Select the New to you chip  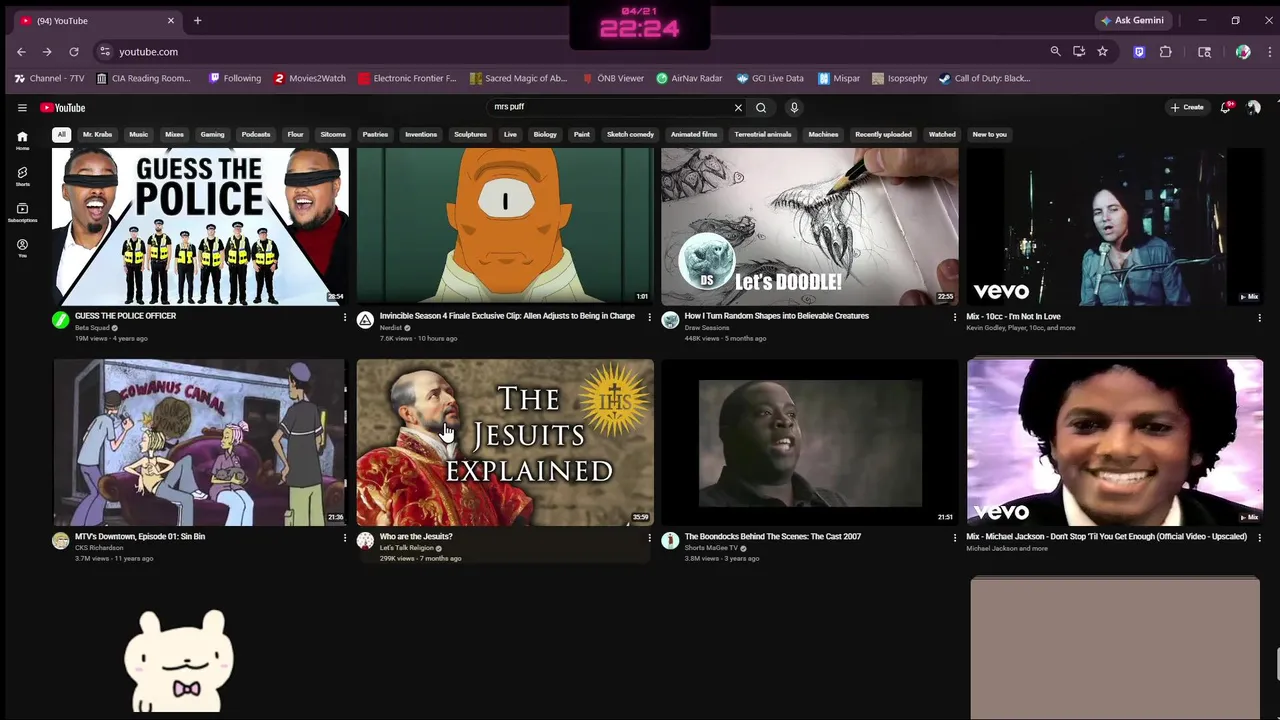(x=989, y=134)
